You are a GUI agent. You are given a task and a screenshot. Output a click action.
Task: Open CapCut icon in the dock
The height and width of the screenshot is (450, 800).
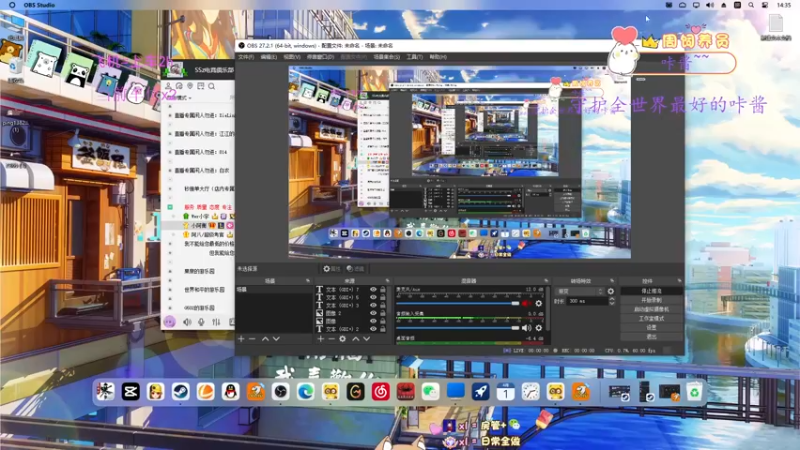(x=130, y=392)
